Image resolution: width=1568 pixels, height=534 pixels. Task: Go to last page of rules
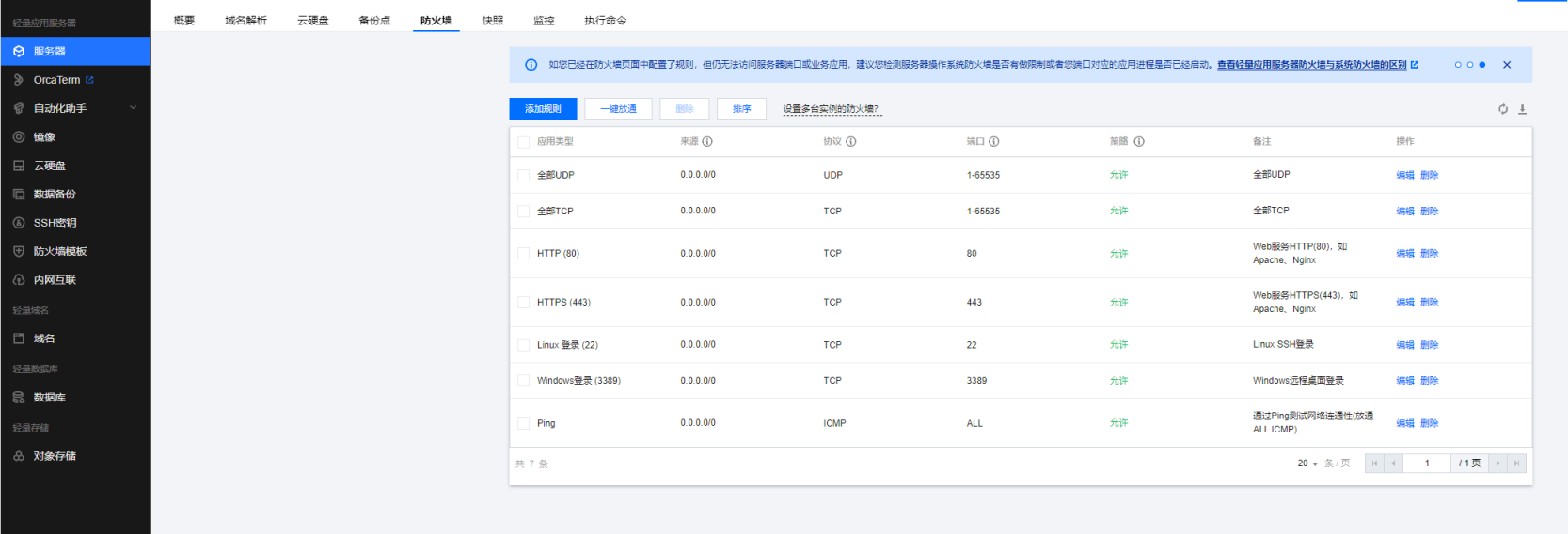(x=1516, y=463)
